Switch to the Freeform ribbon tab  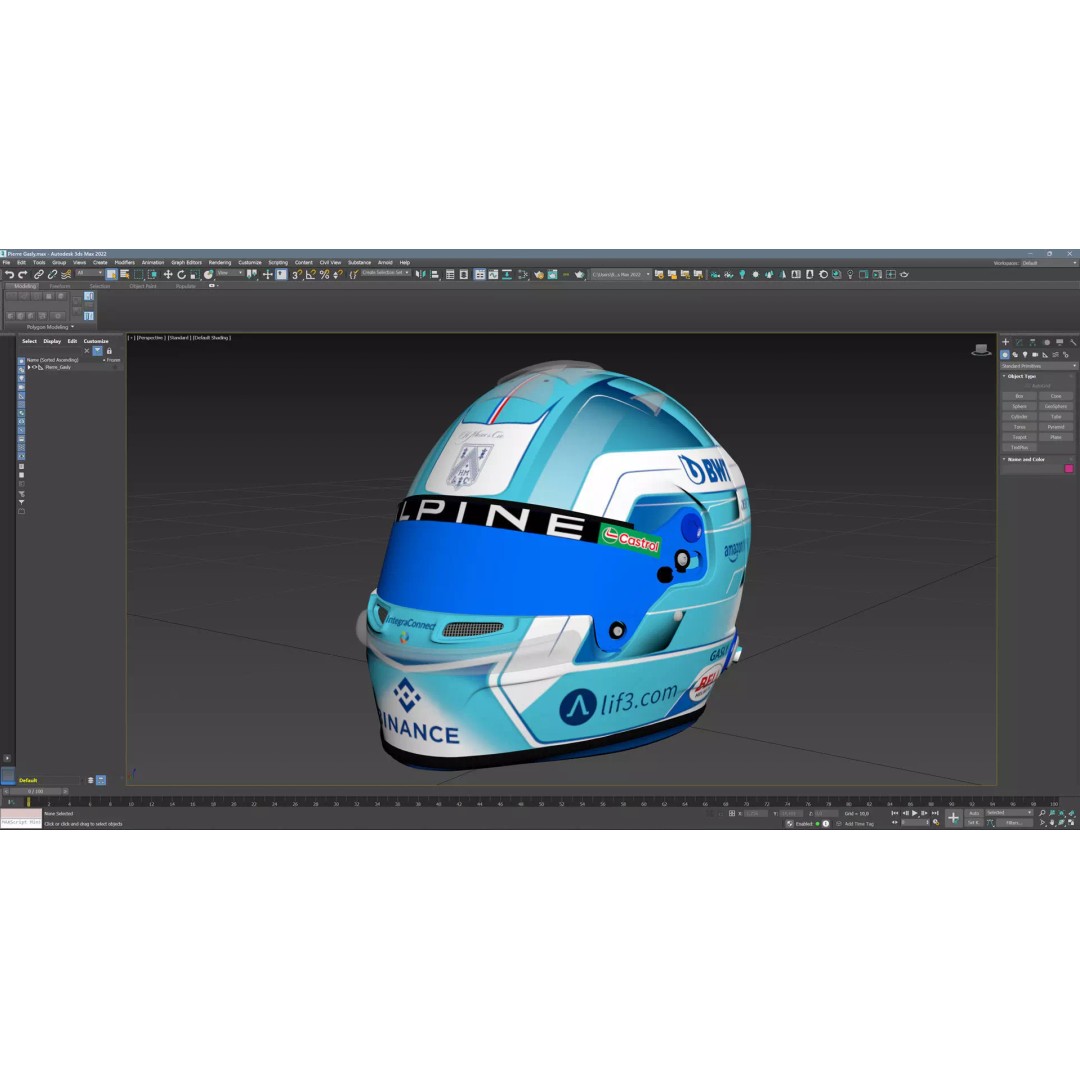point(60,286)
